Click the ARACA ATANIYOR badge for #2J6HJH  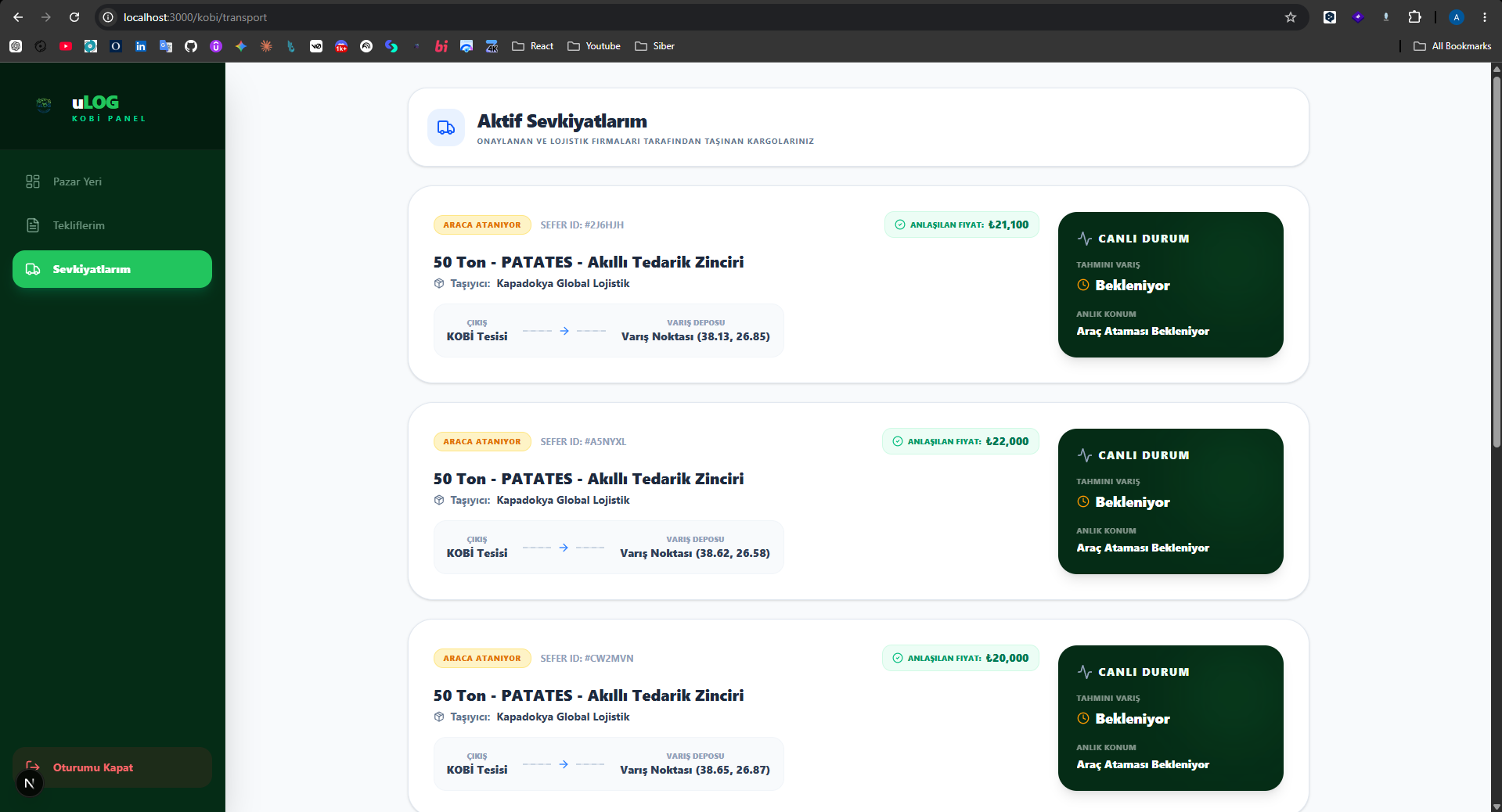(x=482, y=225)
